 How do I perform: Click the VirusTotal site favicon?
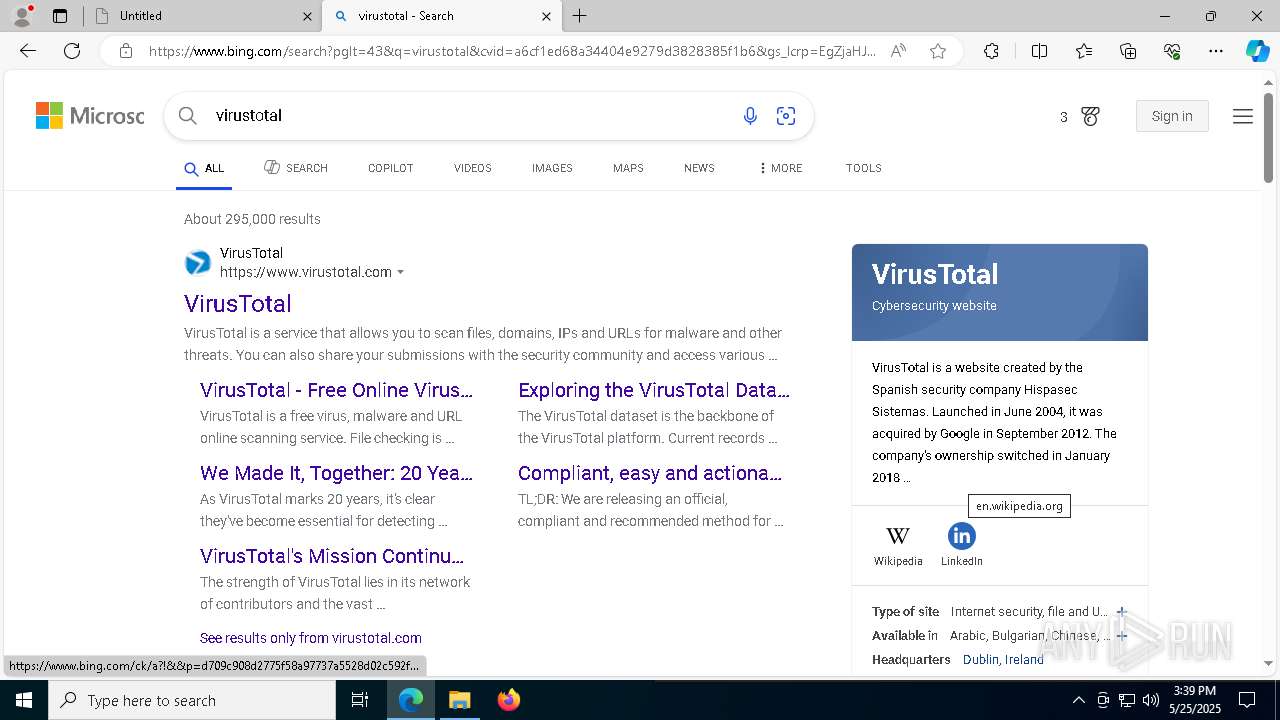tap(198, 263)
